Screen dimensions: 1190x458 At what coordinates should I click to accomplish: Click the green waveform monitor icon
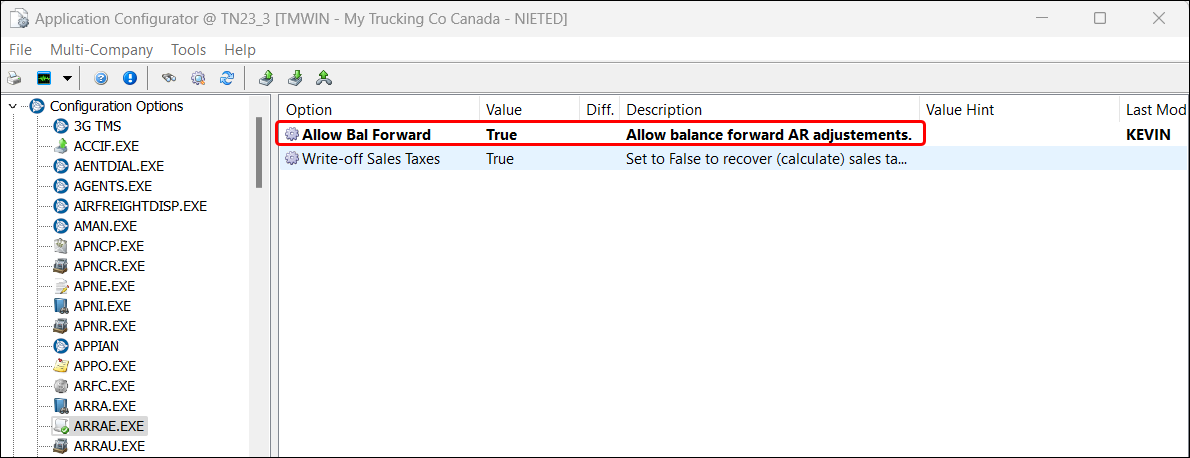click(44, 78)
